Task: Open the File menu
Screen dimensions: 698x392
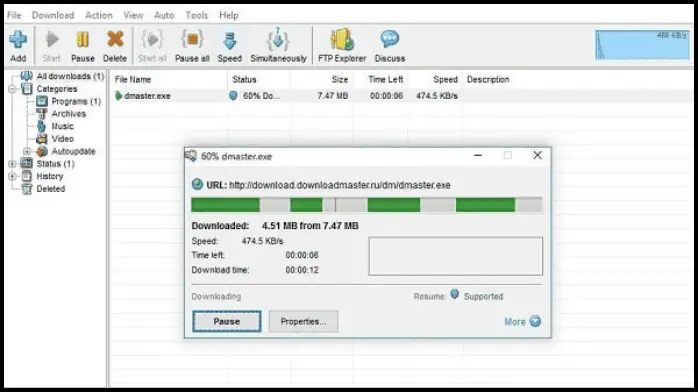Action: click(14, 15)
